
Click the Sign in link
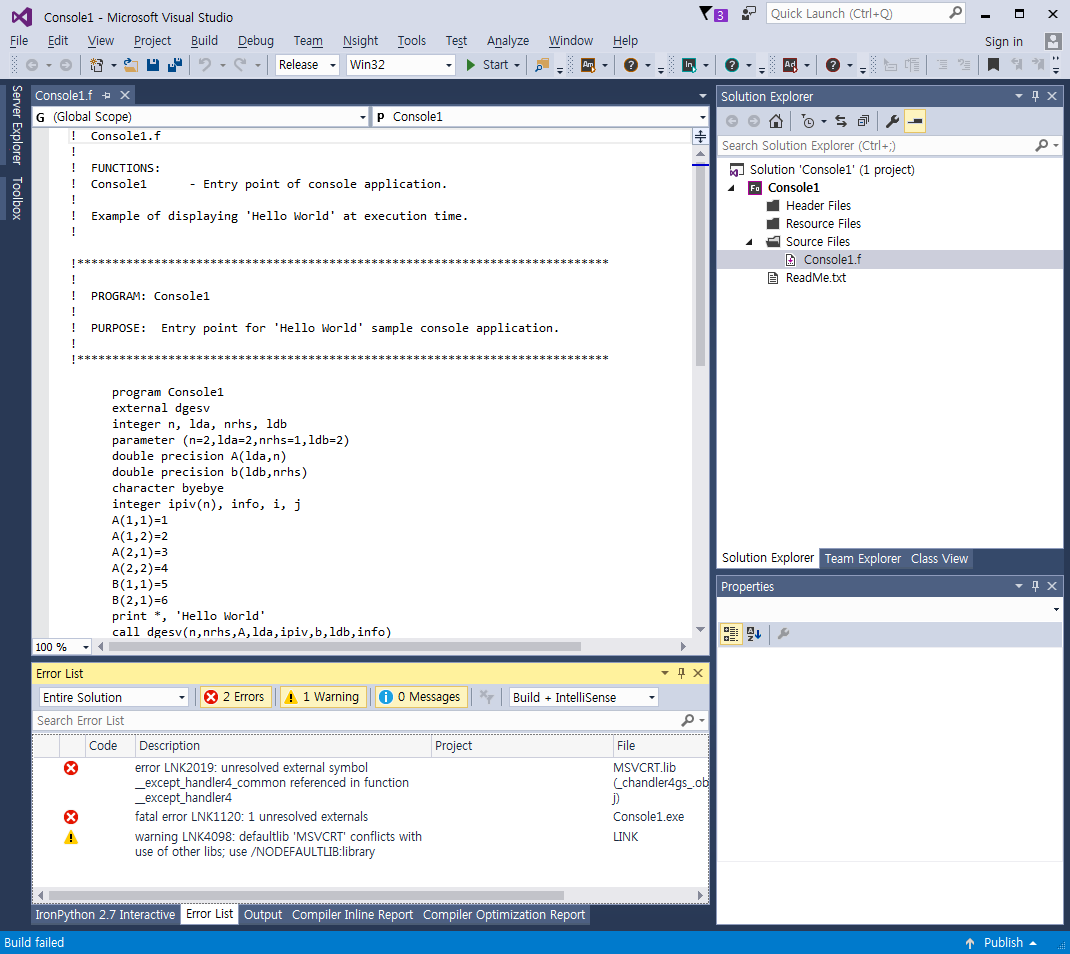coord(1003,41)
